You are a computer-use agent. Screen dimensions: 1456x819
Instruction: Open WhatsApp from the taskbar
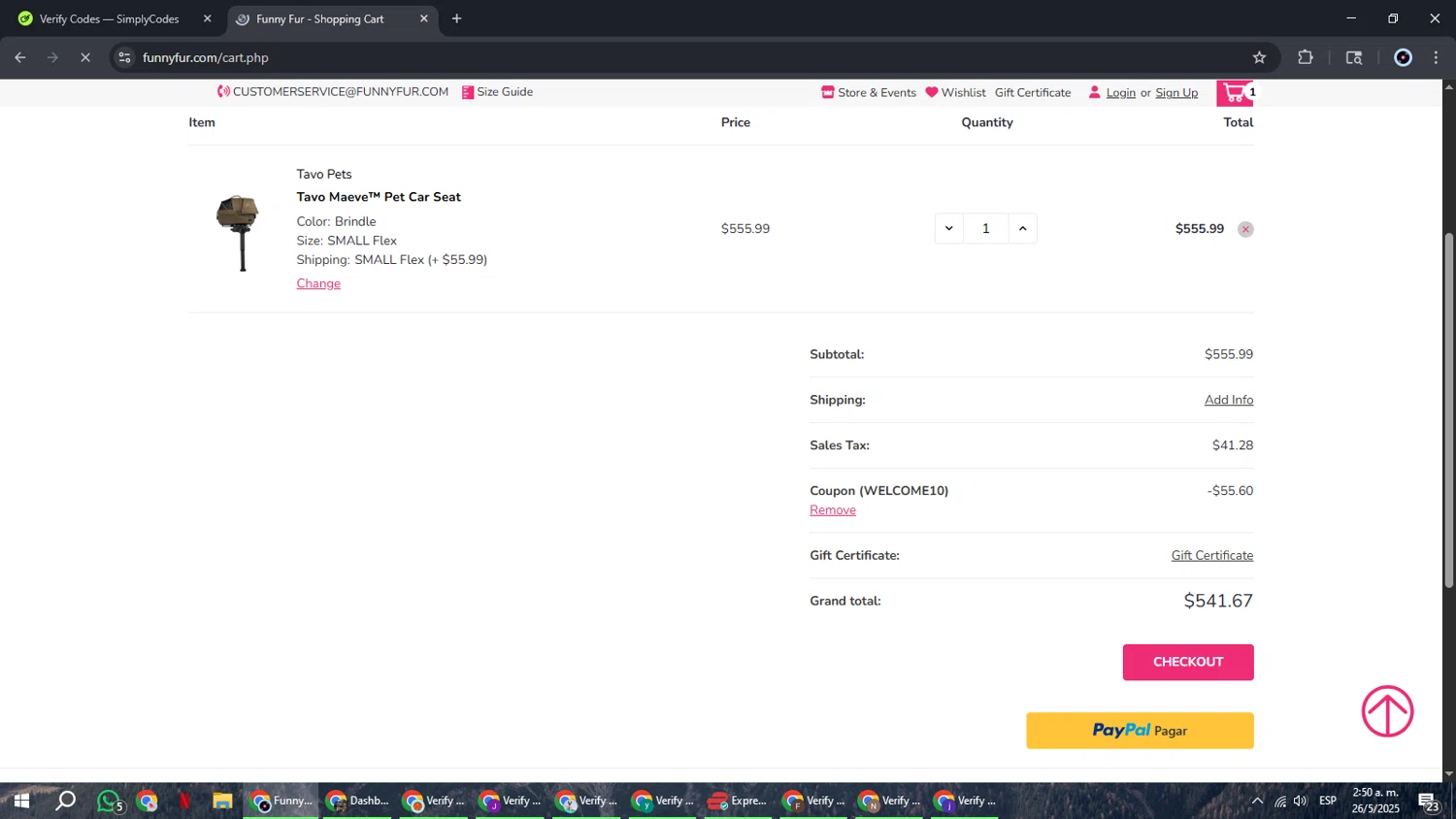click(110, 802)
